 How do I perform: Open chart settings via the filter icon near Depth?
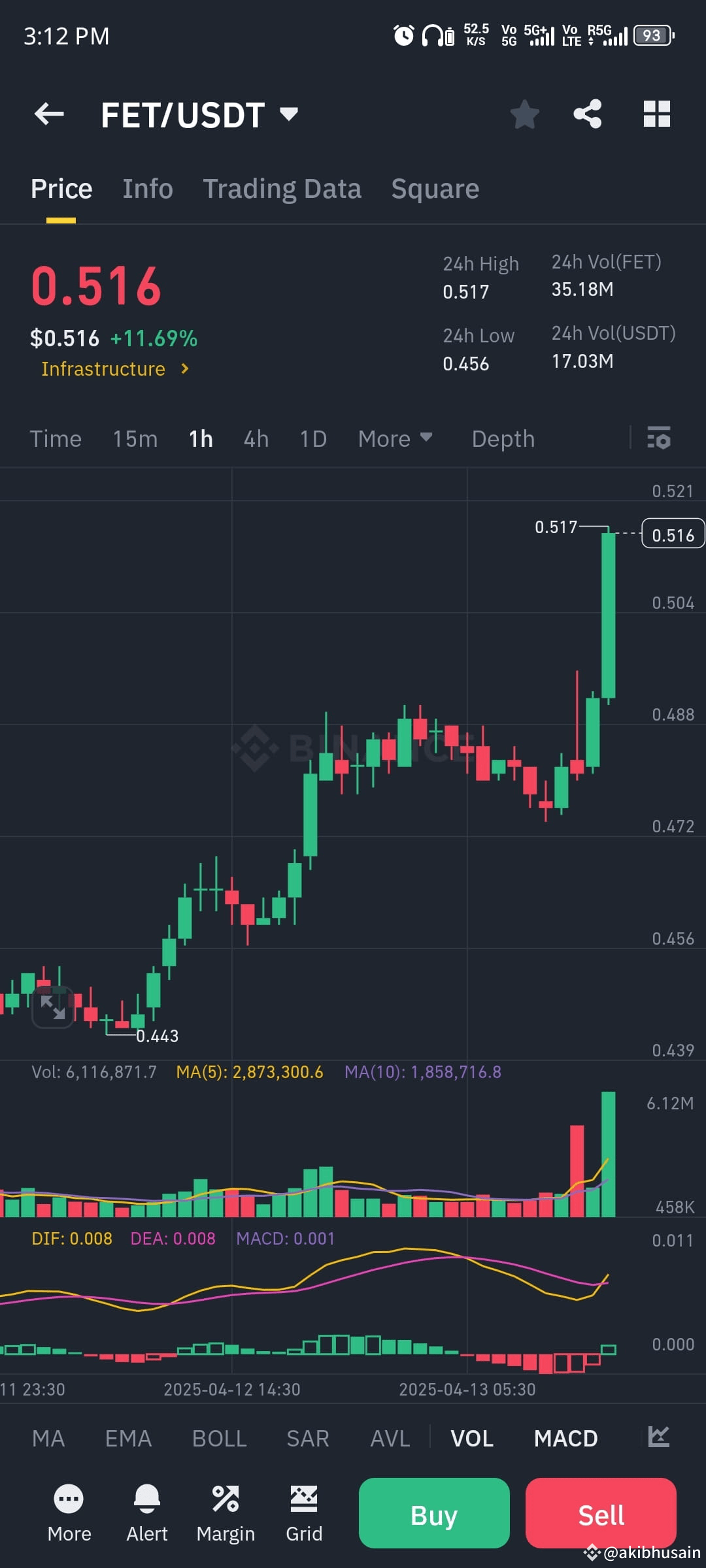click(x=660, y=438)
